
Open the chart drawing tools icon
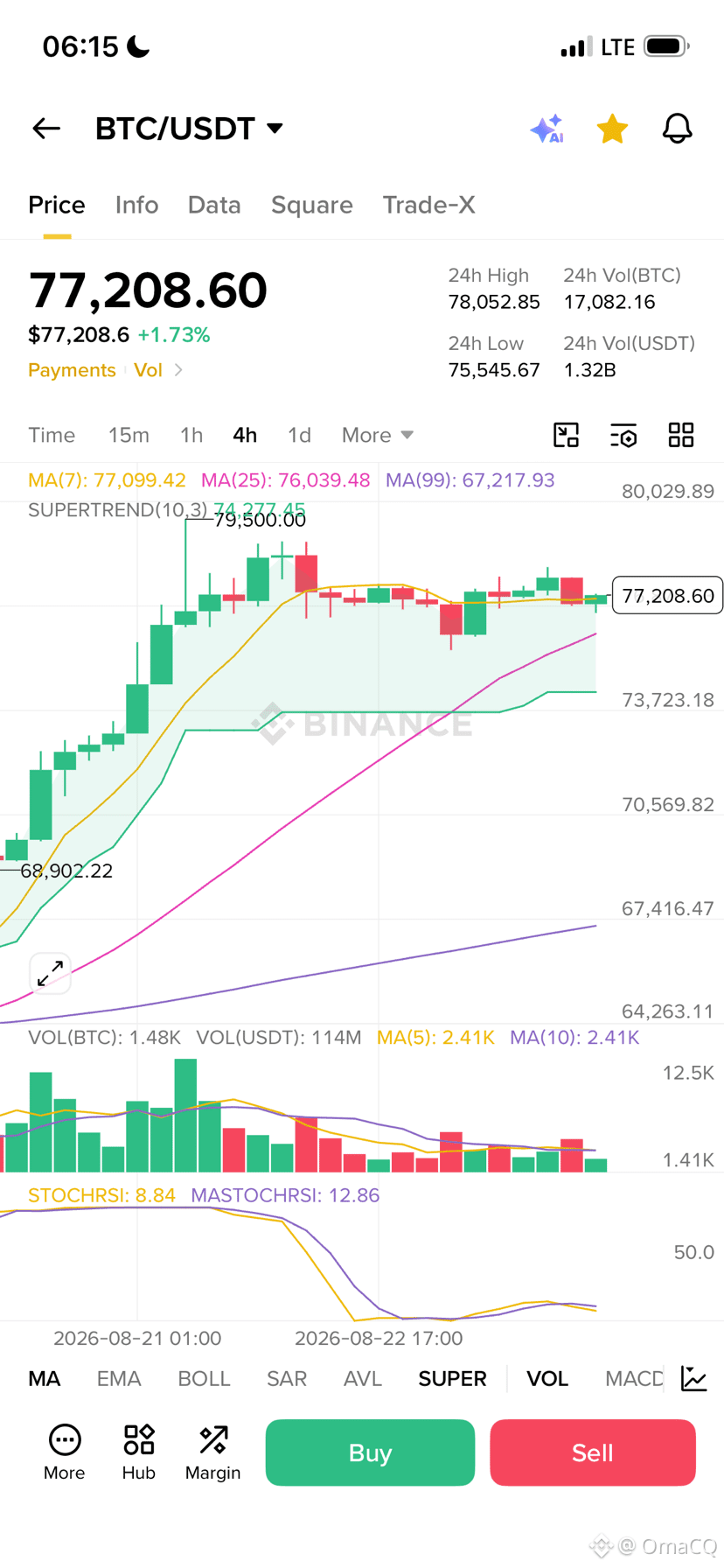(567, 435)
